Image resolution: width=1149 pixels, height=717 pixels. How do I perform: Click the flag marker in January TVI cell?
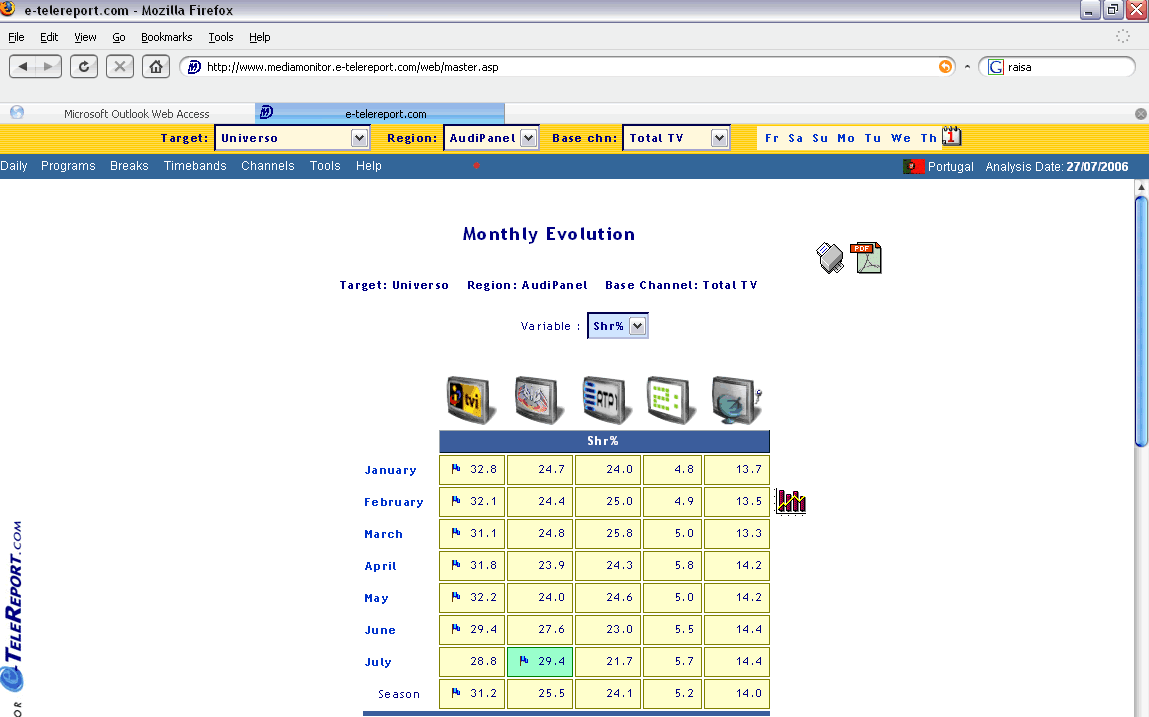456,468
